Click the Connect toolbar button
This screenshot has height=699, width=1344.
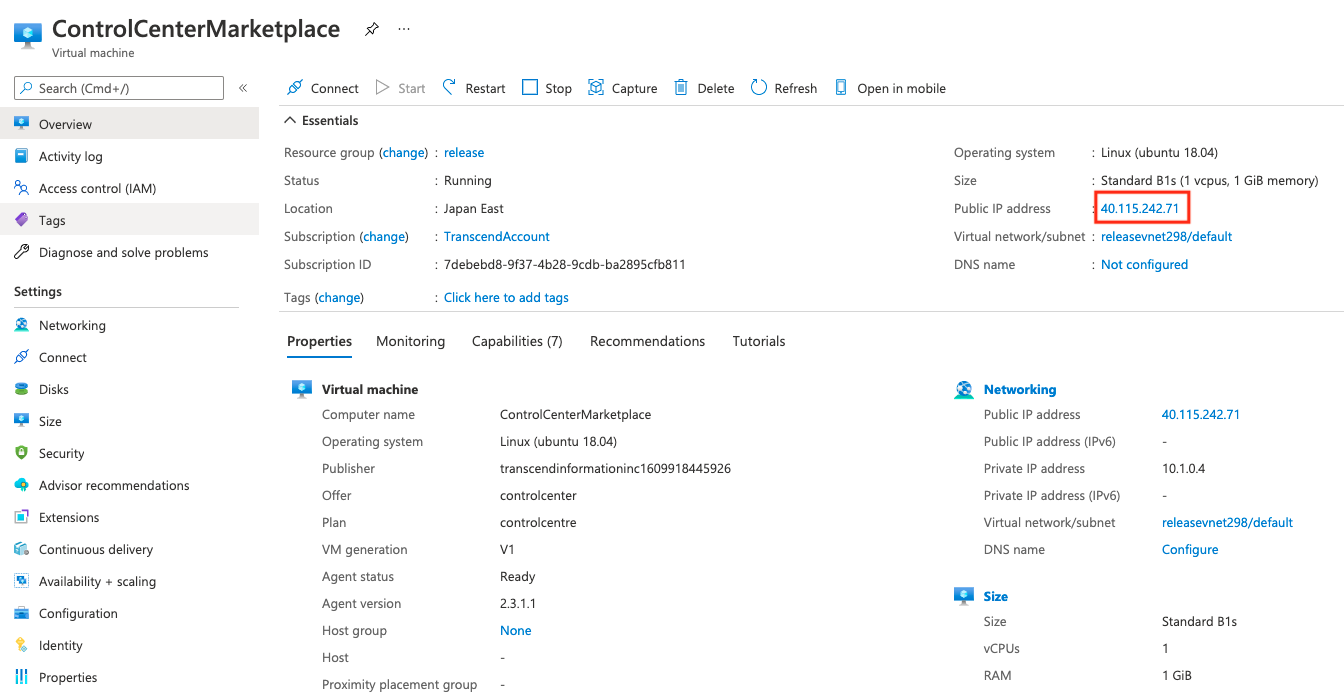(323, 88)
